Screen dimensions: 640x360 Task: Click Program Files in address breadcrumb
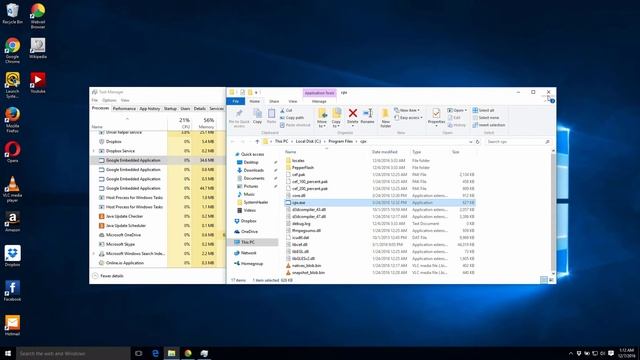pos(340,141)
